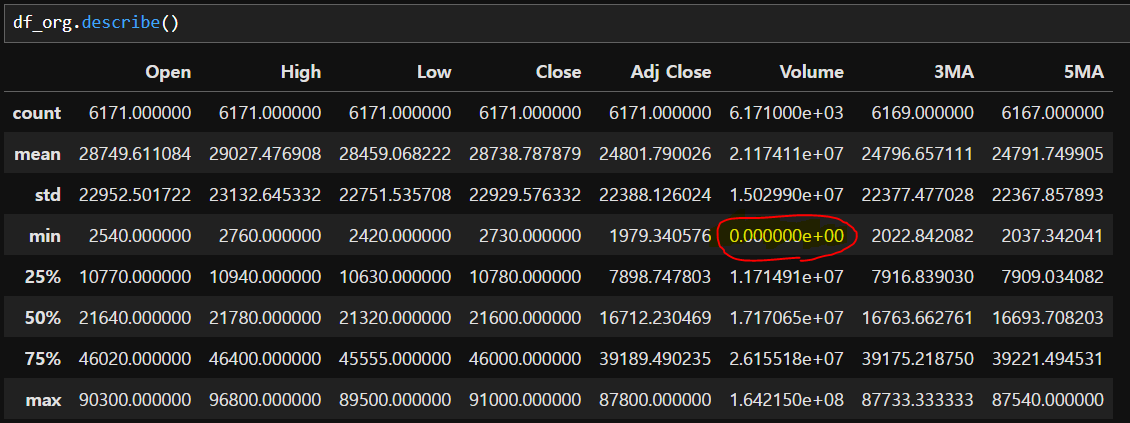This screenshot has height=423, width=1130.
Task: Click the 50% row label
Action: click(44, 318)
